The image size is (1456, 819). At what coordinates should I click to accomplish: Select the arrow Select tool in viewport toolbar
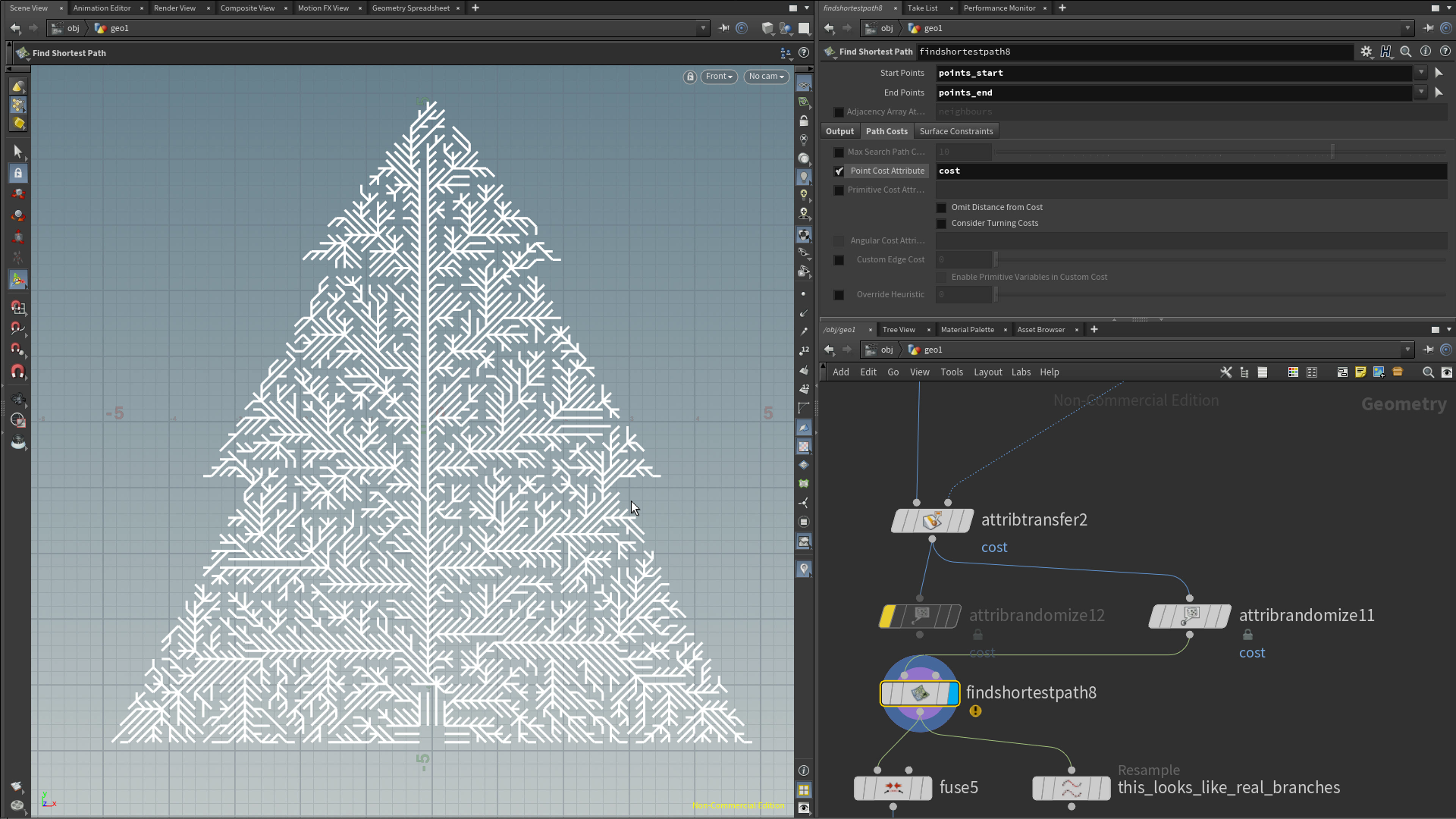(x=18, y=151)
